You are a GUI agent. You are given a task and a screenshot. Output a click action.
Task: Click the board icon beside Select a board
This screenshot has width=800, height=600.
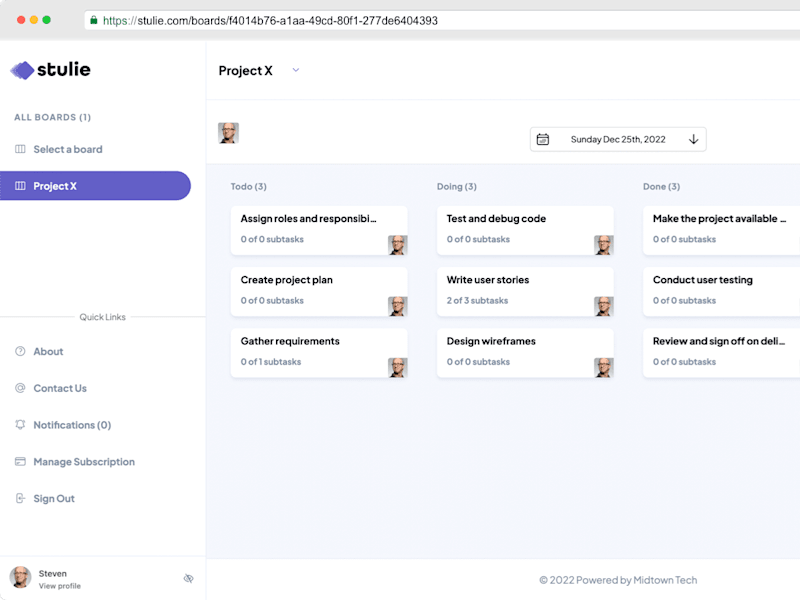tap(20, 149)
